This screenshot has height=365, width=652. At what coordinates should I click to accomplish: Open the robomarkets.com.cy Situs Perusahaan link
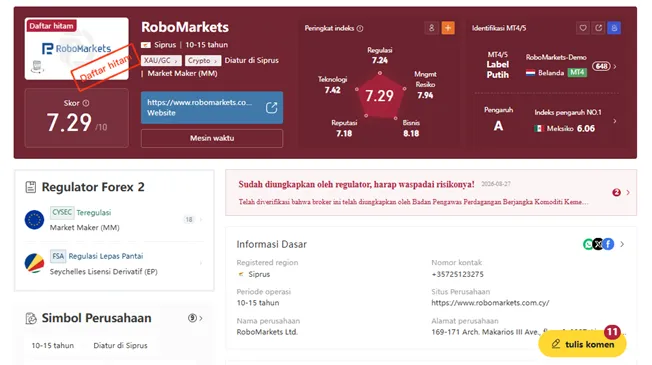[x=490, y=303]
